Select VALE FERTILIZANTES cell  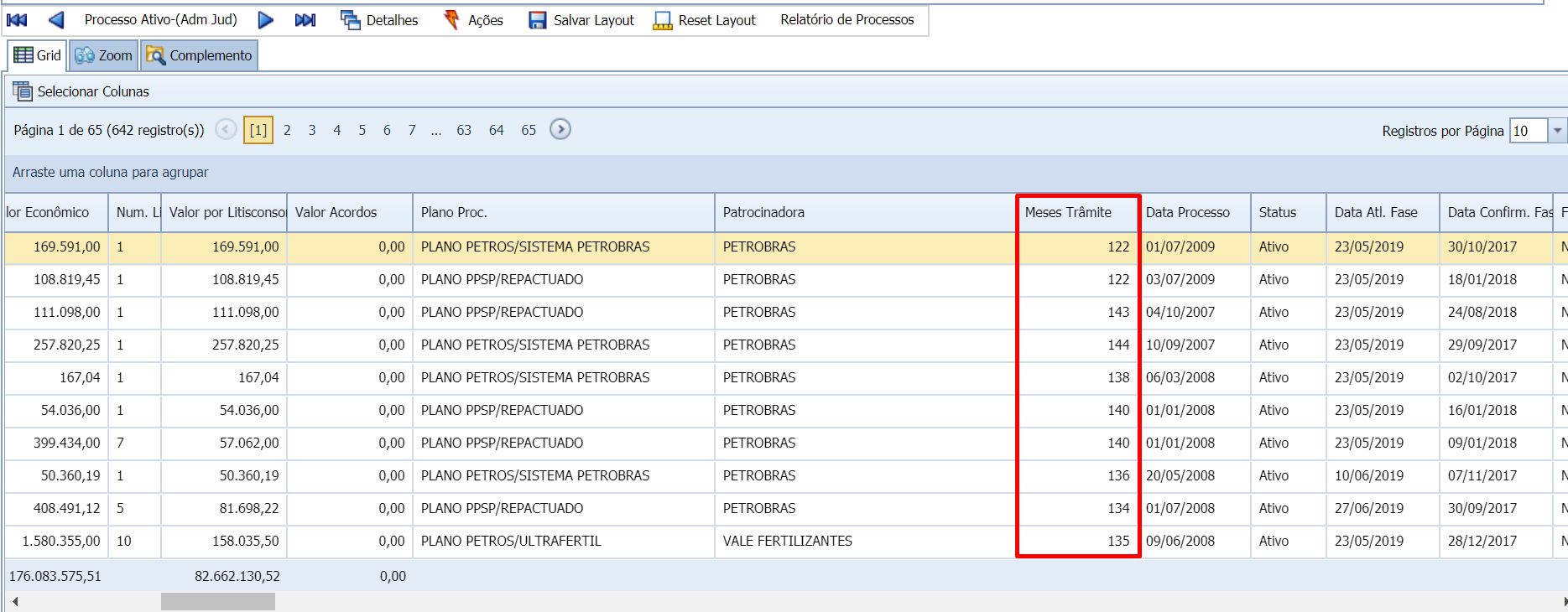click(x=865, y=541)
